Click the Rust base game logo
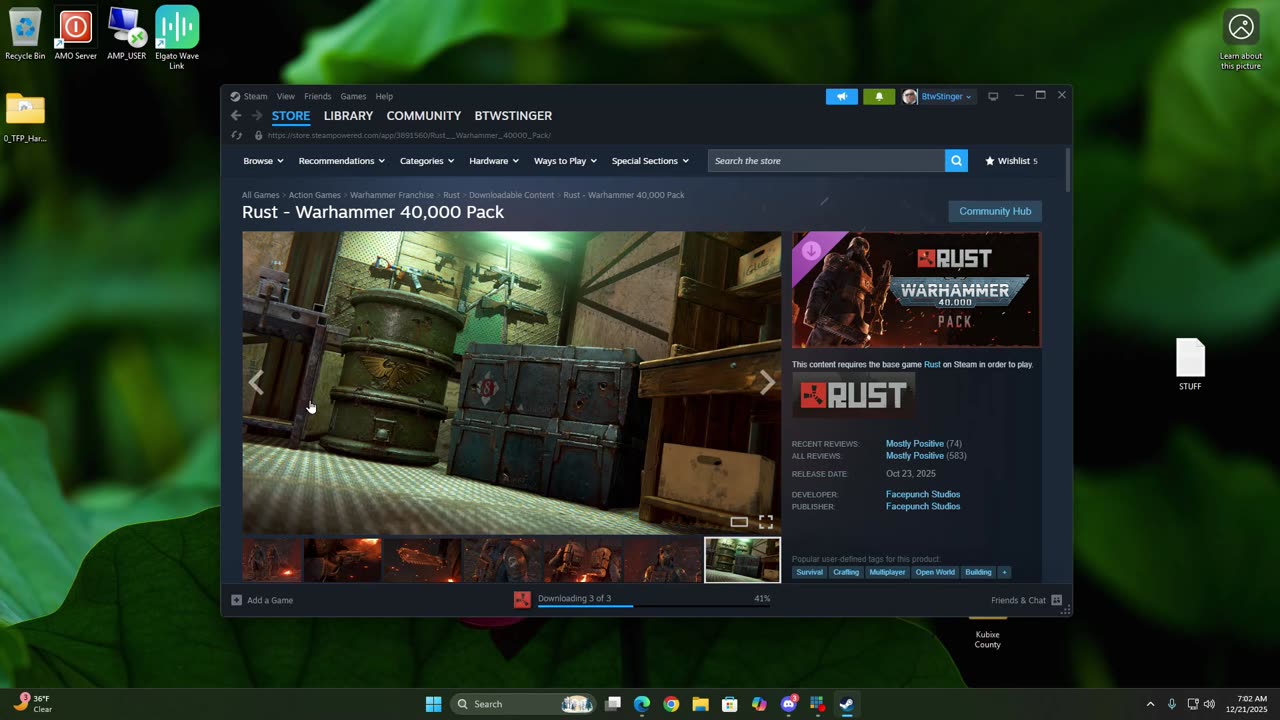This screenshot has width=1280, height=720. click(853, 395)
